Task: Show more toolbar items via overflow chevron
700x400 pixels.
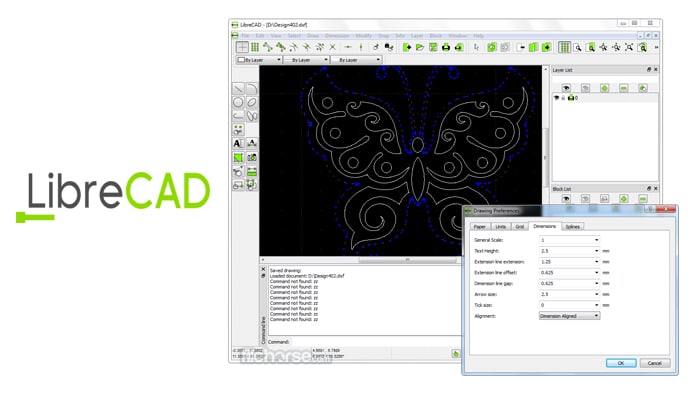Action: [x=656, y=47]
